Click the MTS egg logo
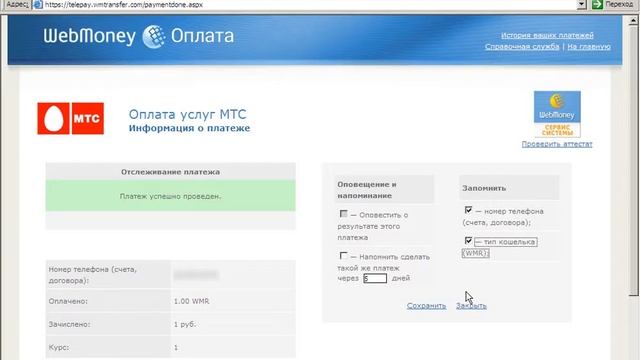 tap(53, 118)
